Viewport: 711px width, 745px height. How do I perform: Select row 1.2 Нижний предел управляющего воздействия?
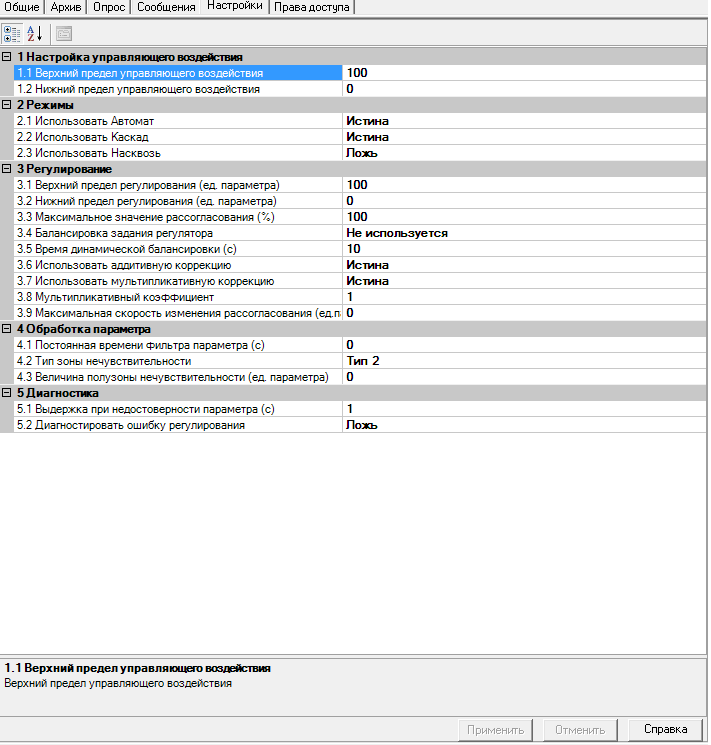tap(178, 89)
